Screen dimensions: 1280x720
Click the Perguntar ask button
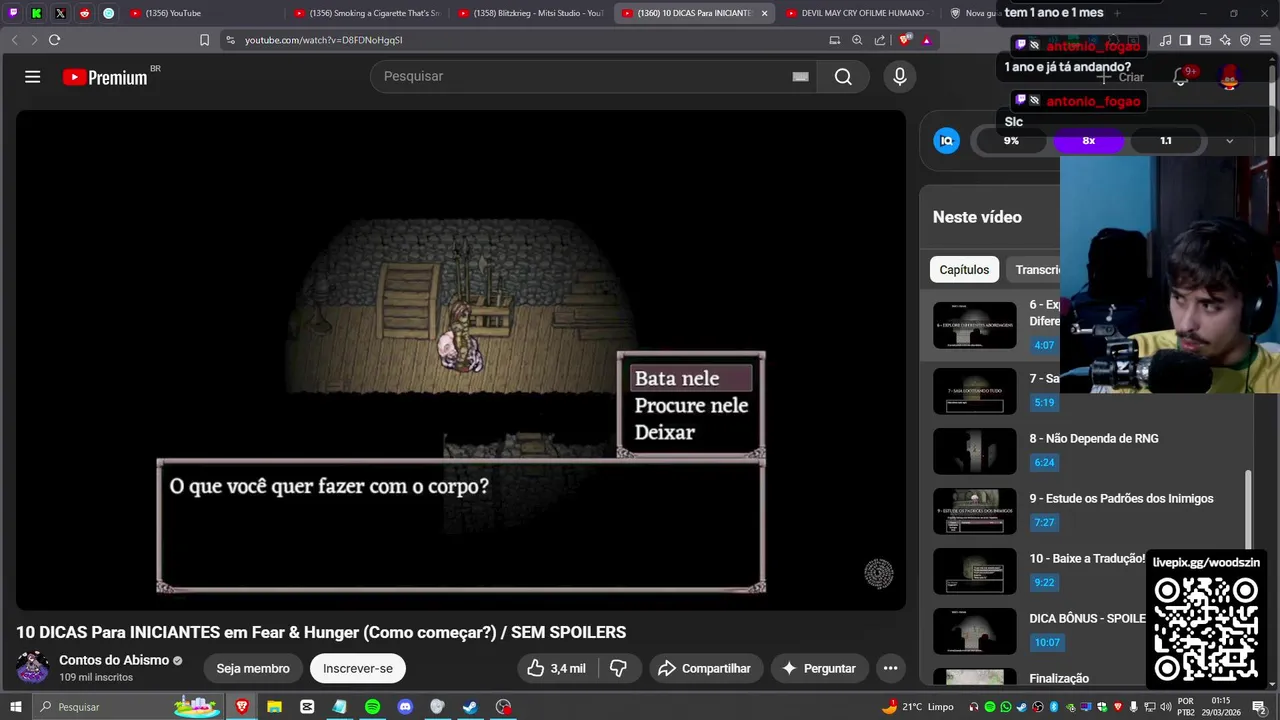819,668
